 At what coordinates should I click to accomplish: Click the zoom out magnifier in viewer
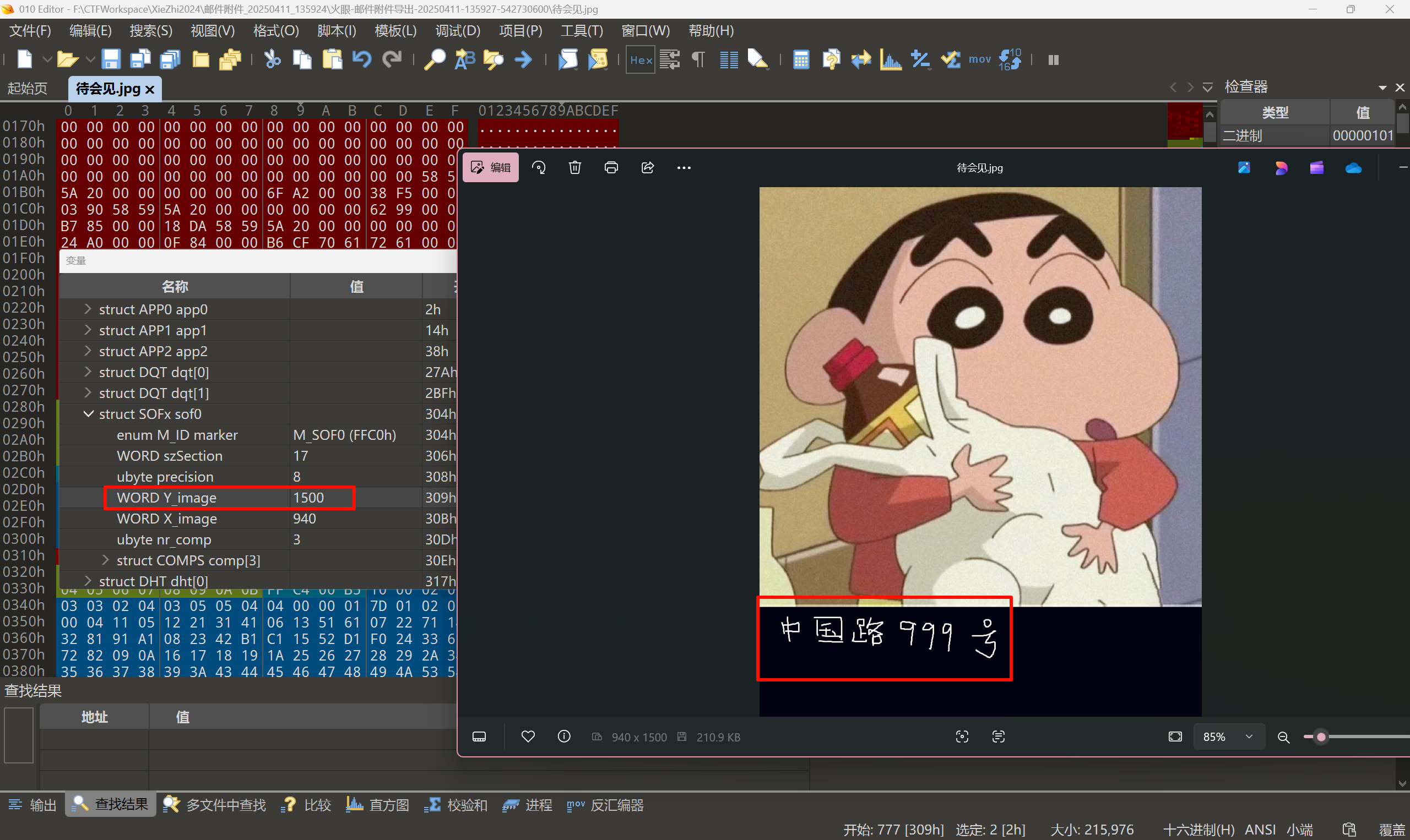point(1284,737)
